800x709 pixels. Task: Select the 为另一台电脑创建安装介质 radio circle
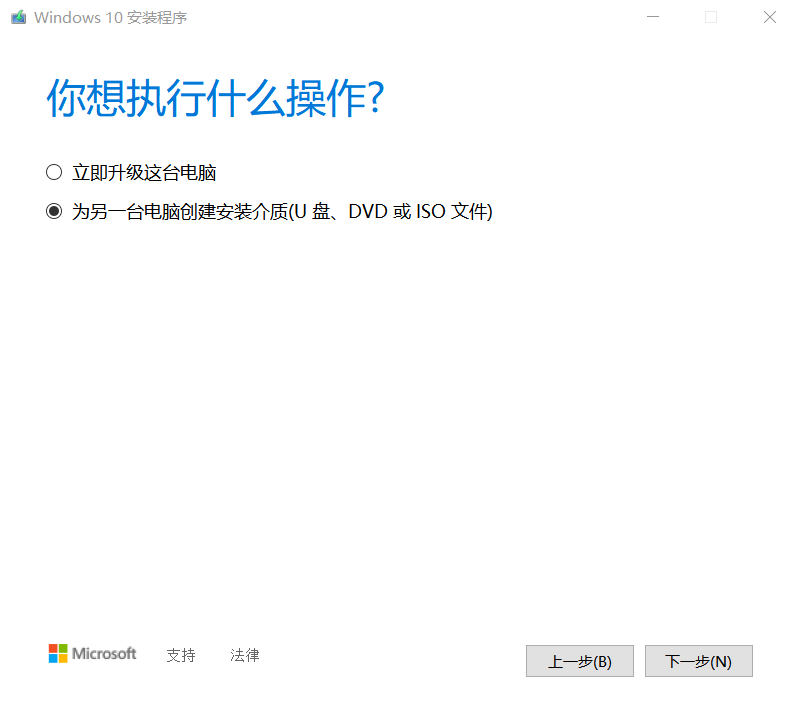pos(54,211)
